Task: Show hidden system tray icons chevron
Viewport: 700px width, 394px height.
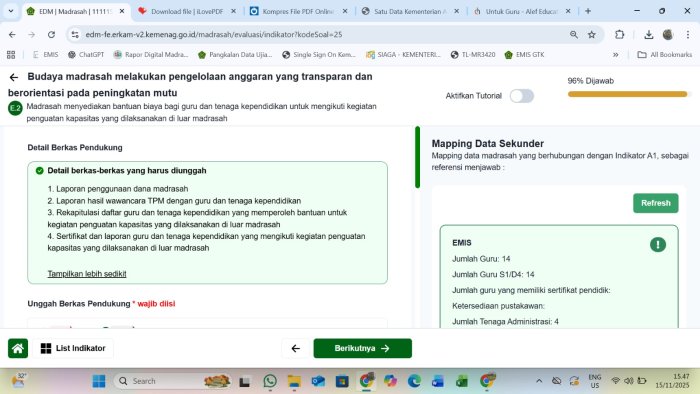Action: tap(539, 381)
